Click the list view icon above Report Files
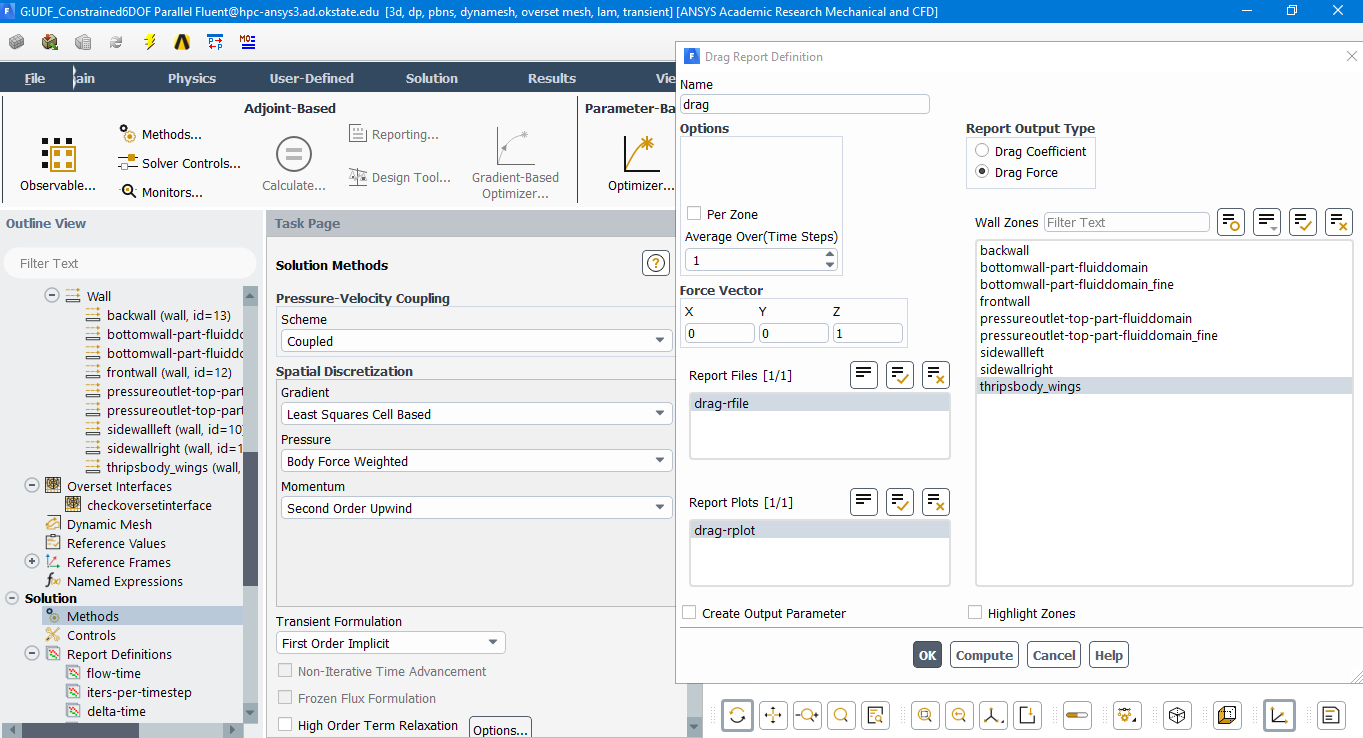This screenshot has width=1363, height=738. coord(864,375)
